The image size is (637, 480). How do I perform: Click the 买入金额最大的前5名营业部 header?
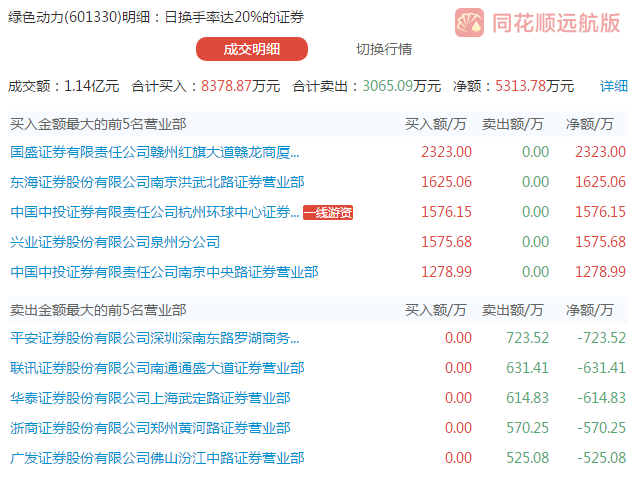point(98,124)
